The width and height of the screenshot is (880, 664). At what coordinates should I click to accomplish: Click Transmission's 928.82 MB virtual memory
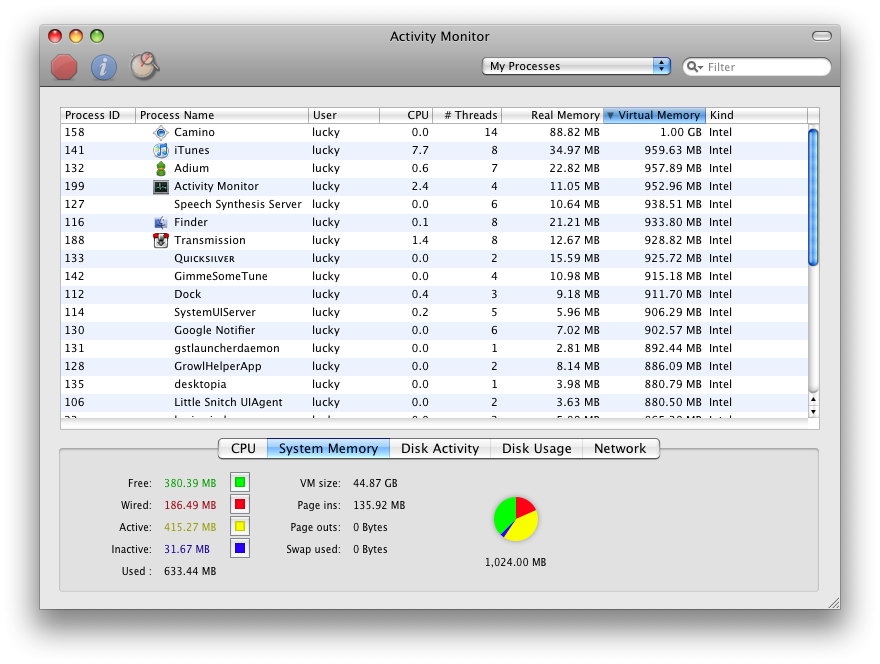673,240
